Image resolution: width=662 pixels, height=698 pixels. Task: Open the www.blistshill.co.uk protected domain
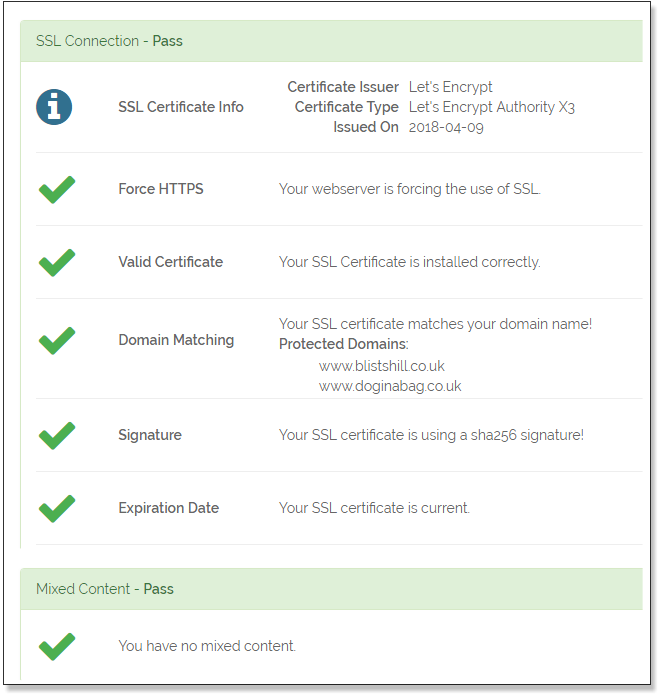pos(382,366)
